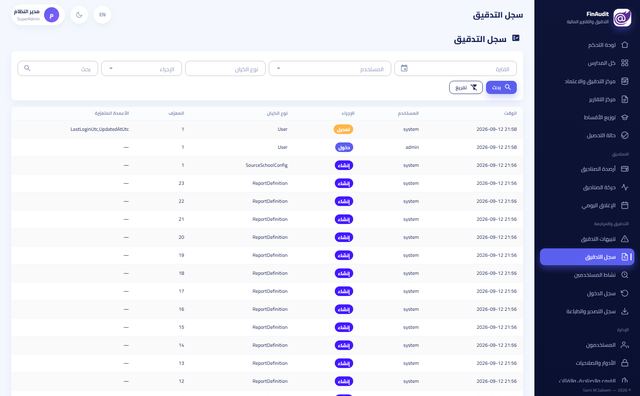Click the blue بحث search button
The image size is (640, 396).
501,87
